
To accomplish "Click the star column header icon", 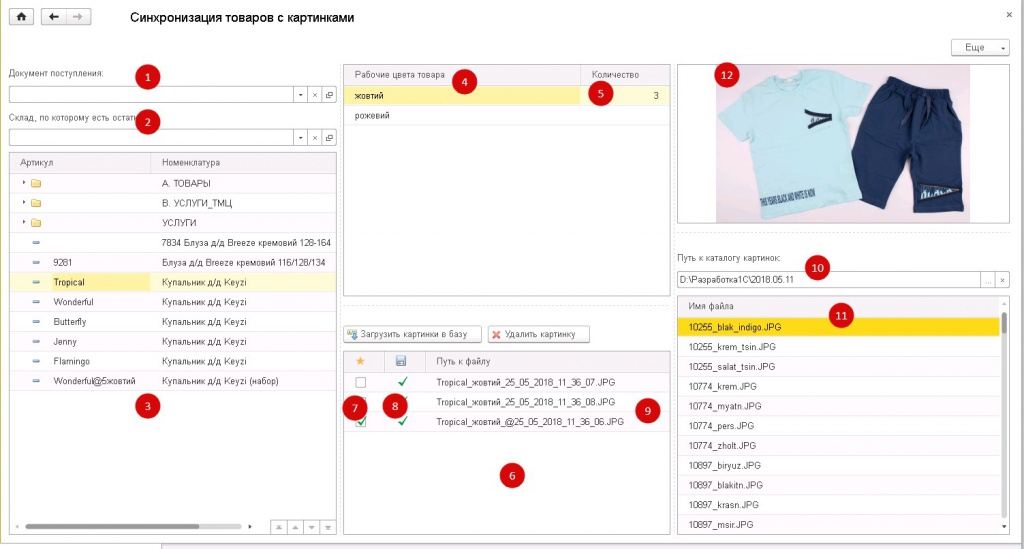I will tap(360, 361).
